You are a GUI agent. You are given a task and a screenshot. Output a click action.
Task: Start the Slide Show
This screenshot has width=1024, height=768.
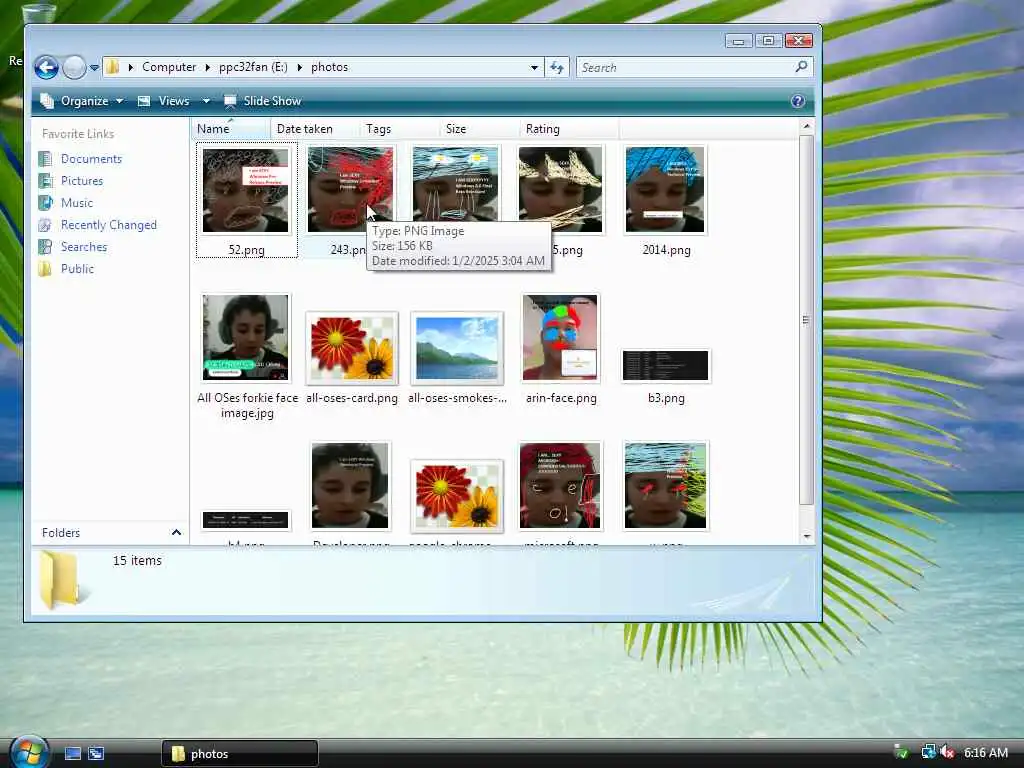point(263,101)
